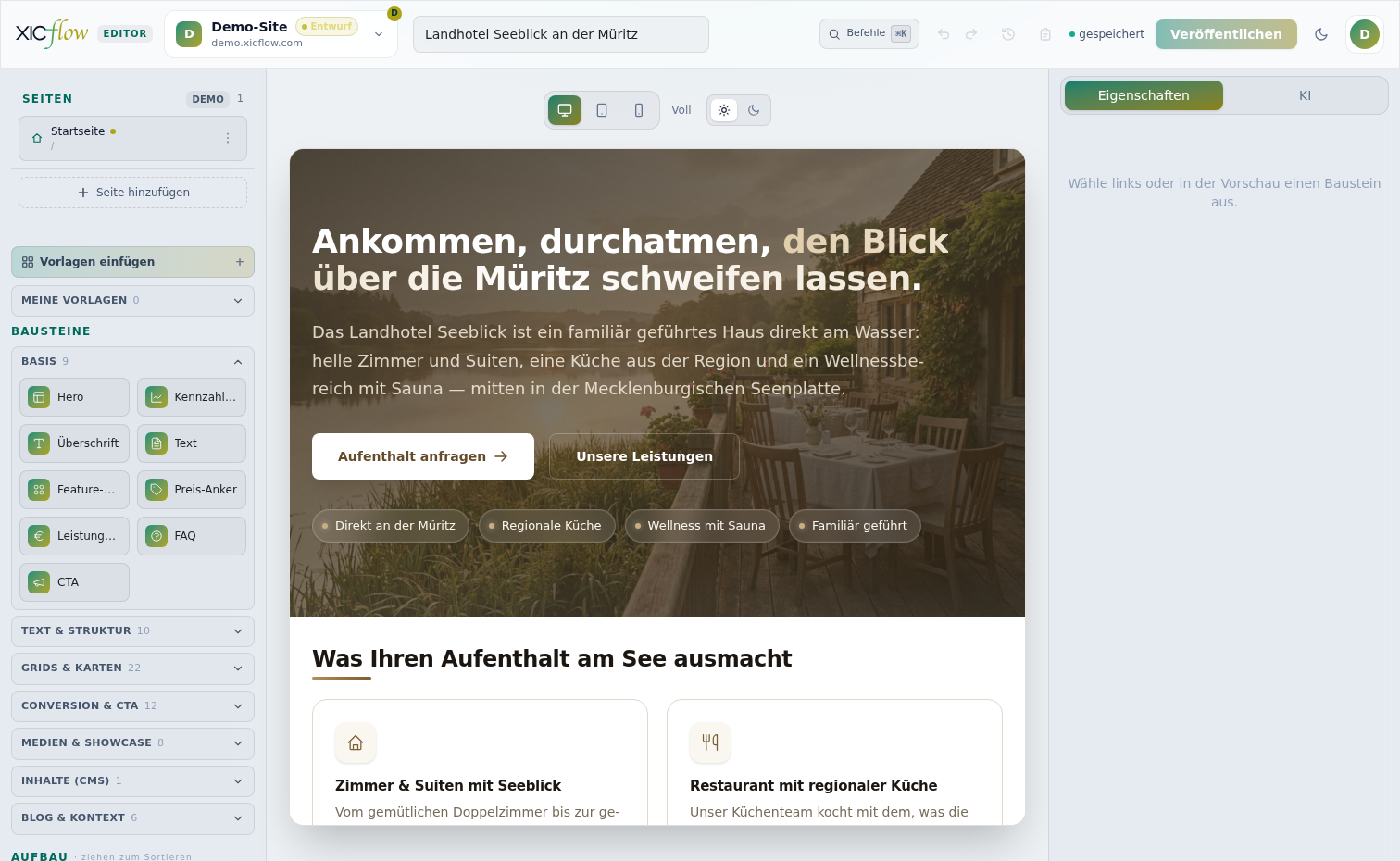
Task: Click the undo arrow icon
Action: [944, 34]
